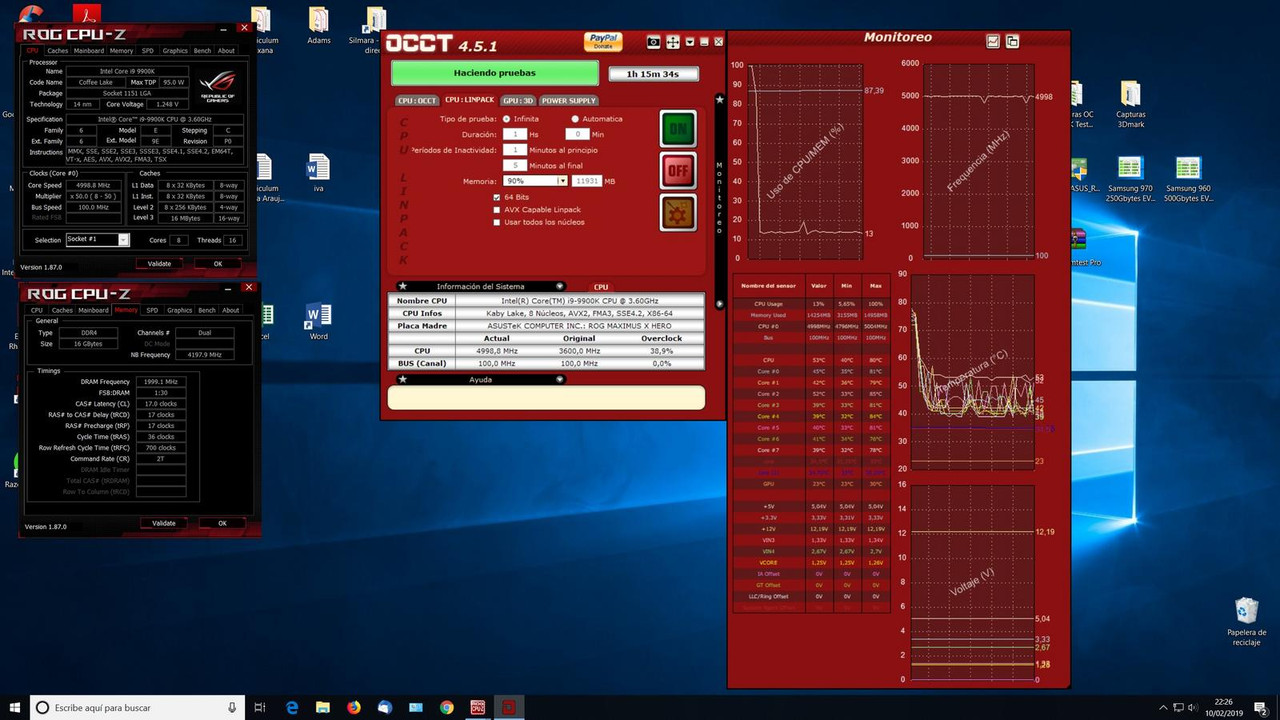The width and height of the screenshot is (1280, 720).
Task: Open Samsung 970 250Gbytes desktop file
Action: coord(1130,180)
